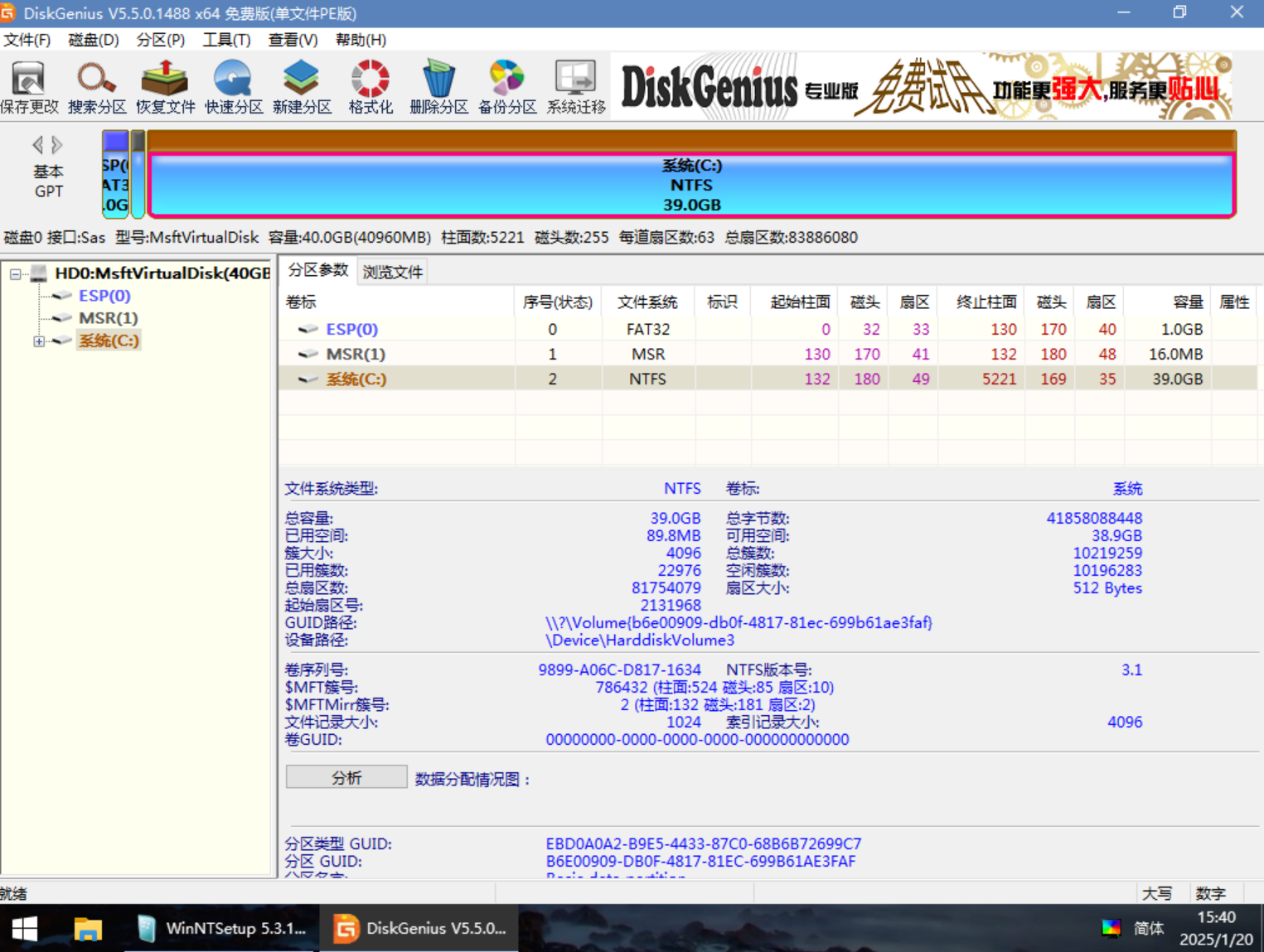Click the 标识 column header
1264x952 pixels.
(723, 302)
